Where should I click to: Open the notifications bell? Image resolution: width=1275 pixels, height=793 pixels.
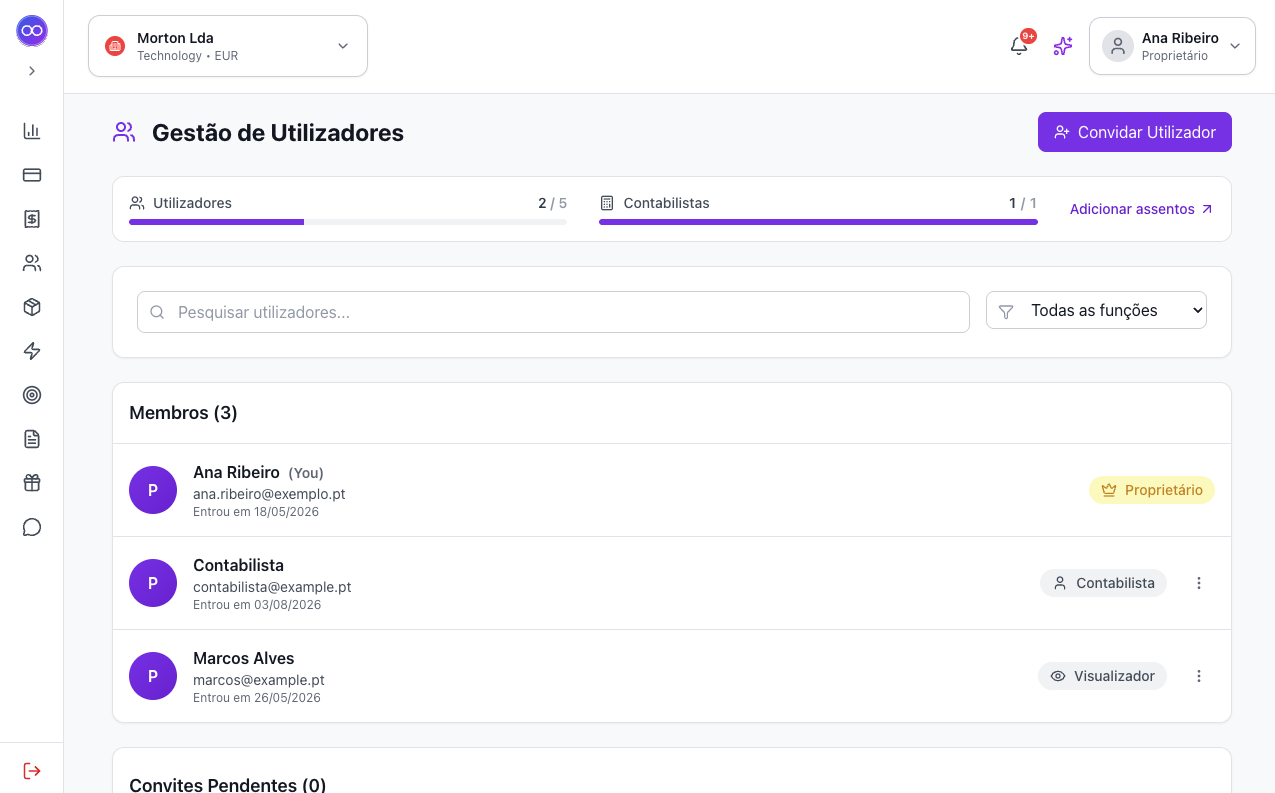1019,46
